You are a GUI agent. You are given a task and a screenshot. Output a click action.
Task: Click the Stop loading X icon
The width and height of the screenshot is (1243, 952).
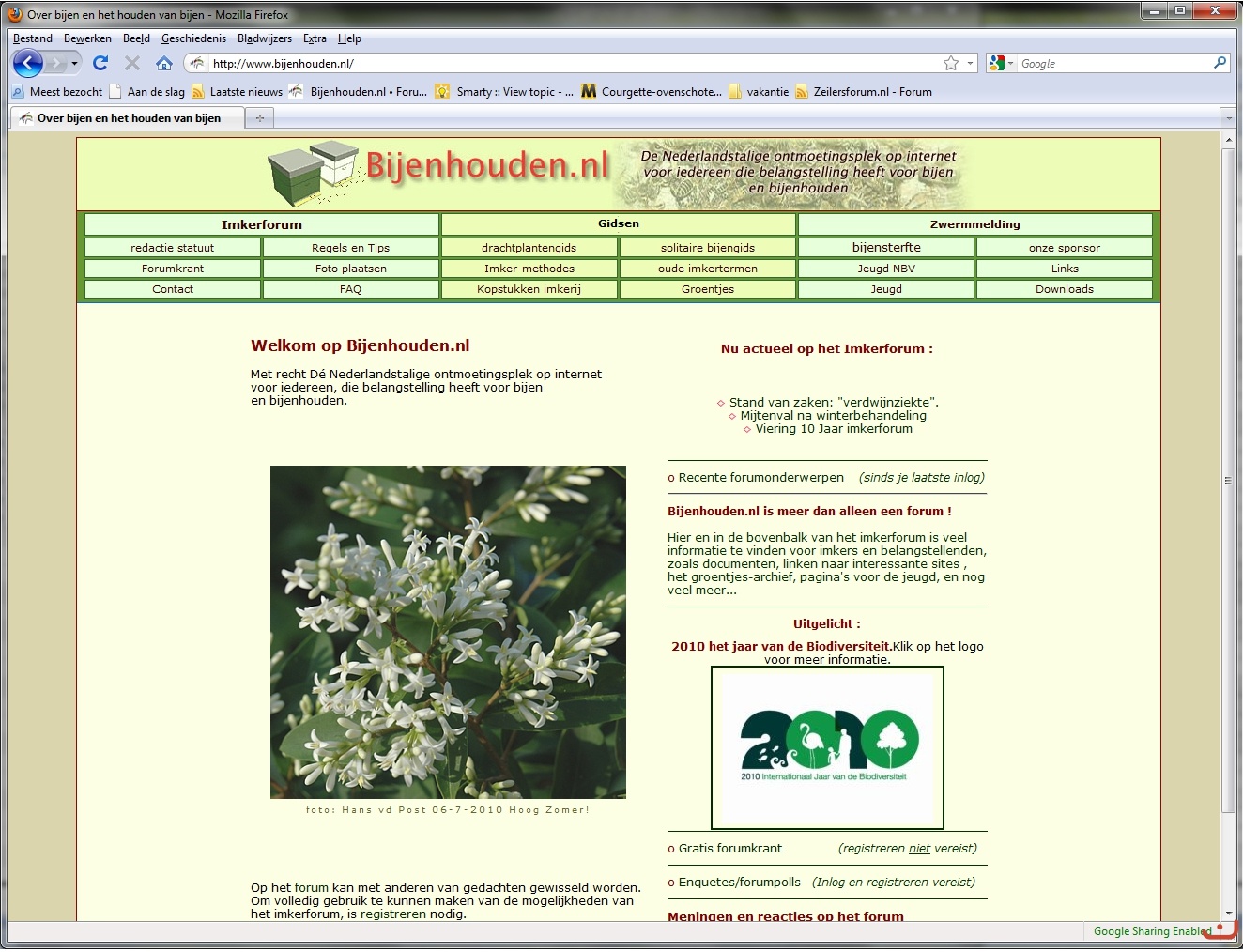click(132, 63)
